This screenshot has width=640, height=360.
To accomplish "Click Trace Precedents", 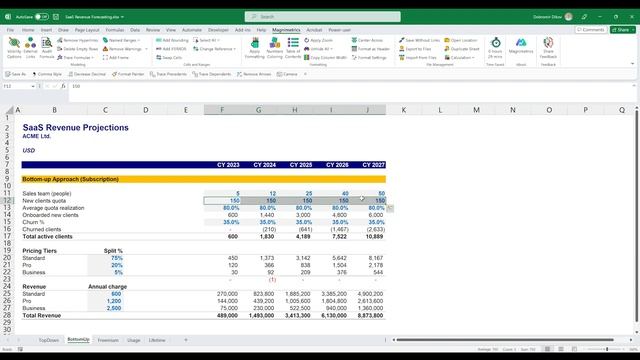I will point(168,74).
